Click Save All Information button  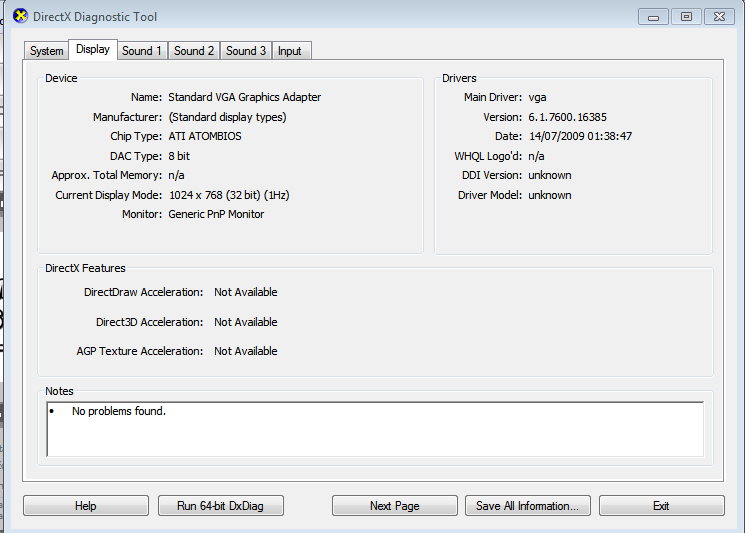[x=528, y=506]
